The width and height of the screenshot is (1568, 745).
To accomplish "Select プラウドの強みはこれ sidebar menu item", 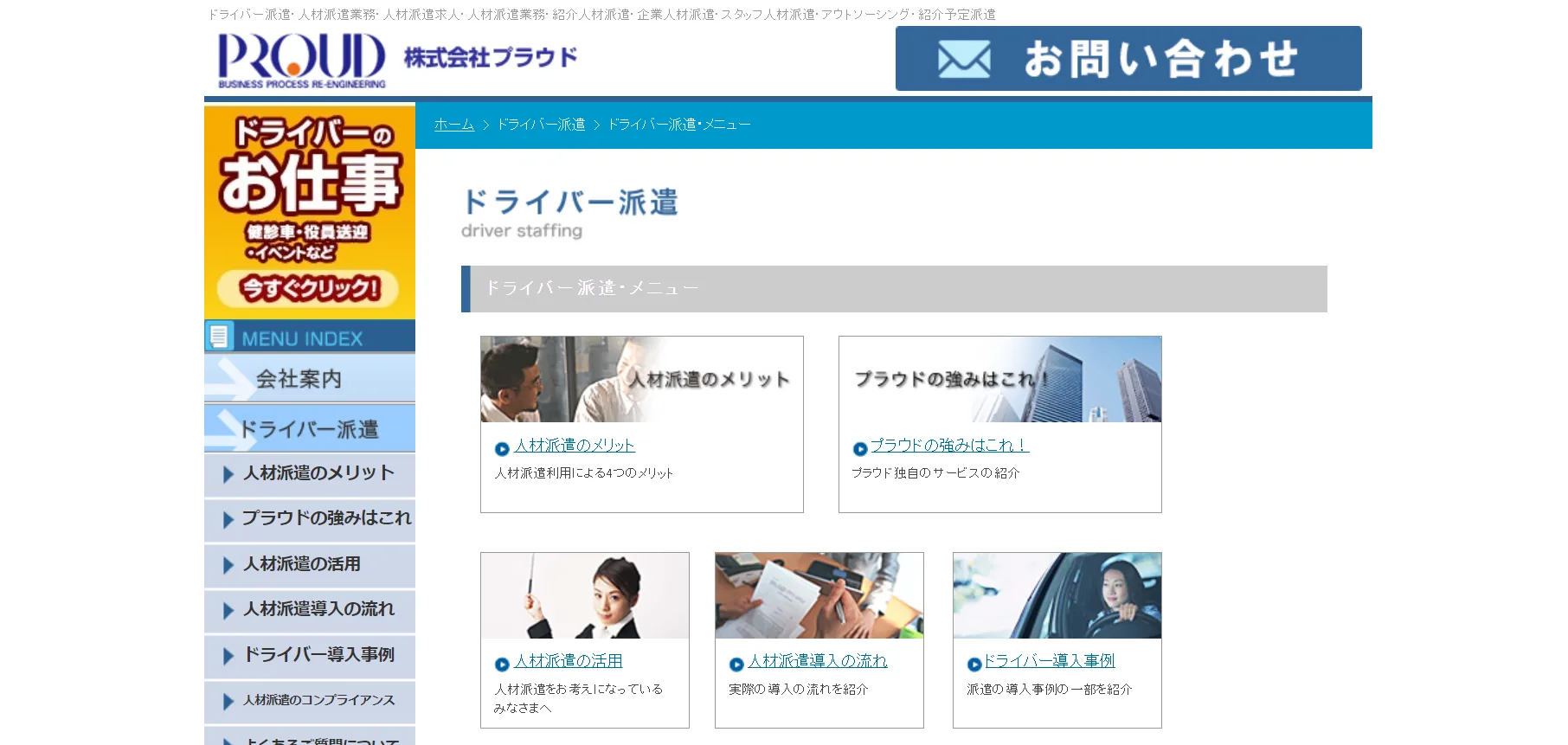I will tap(310, 519).
